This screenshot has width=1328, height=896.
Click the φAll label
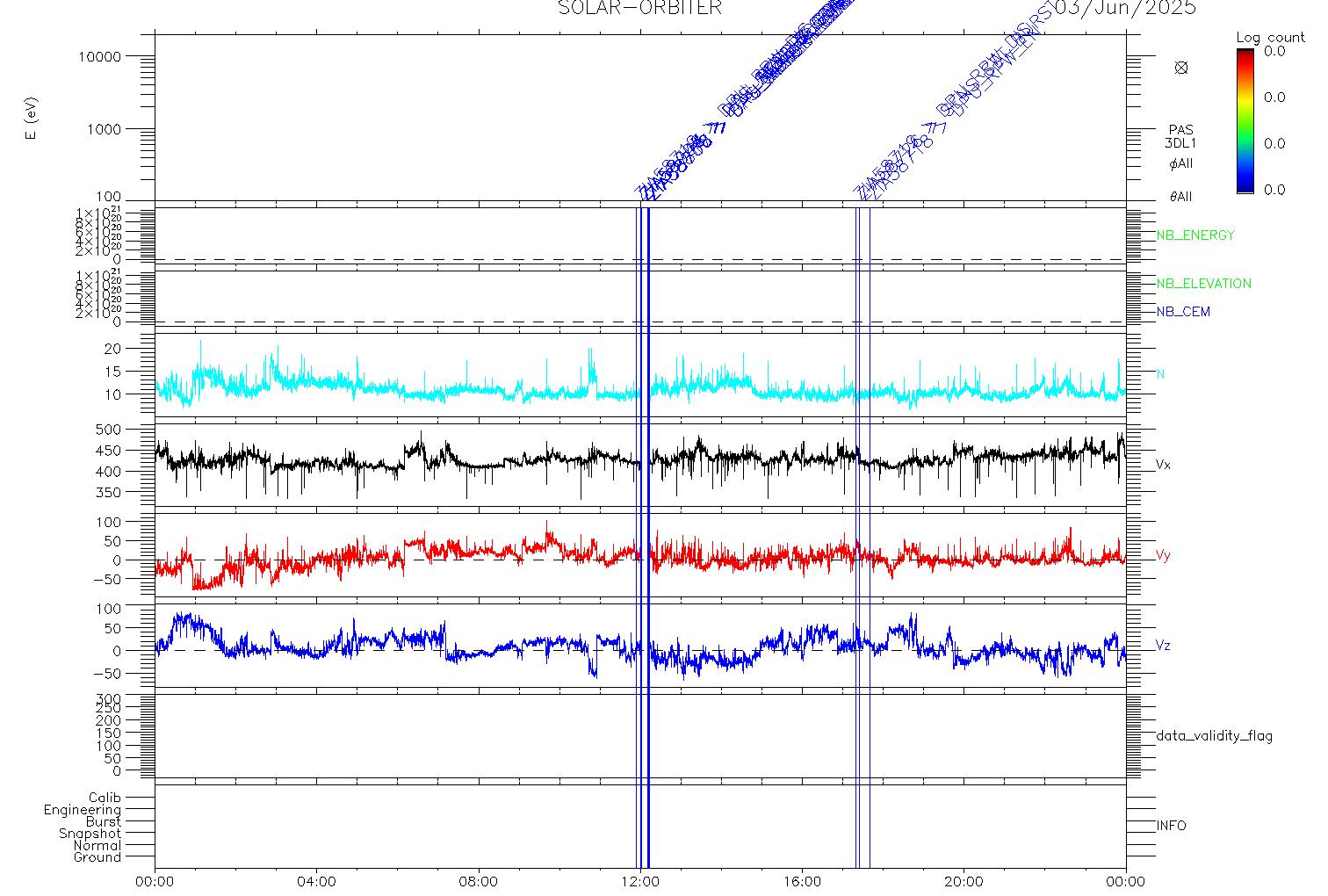click(x=1181, y=164)
